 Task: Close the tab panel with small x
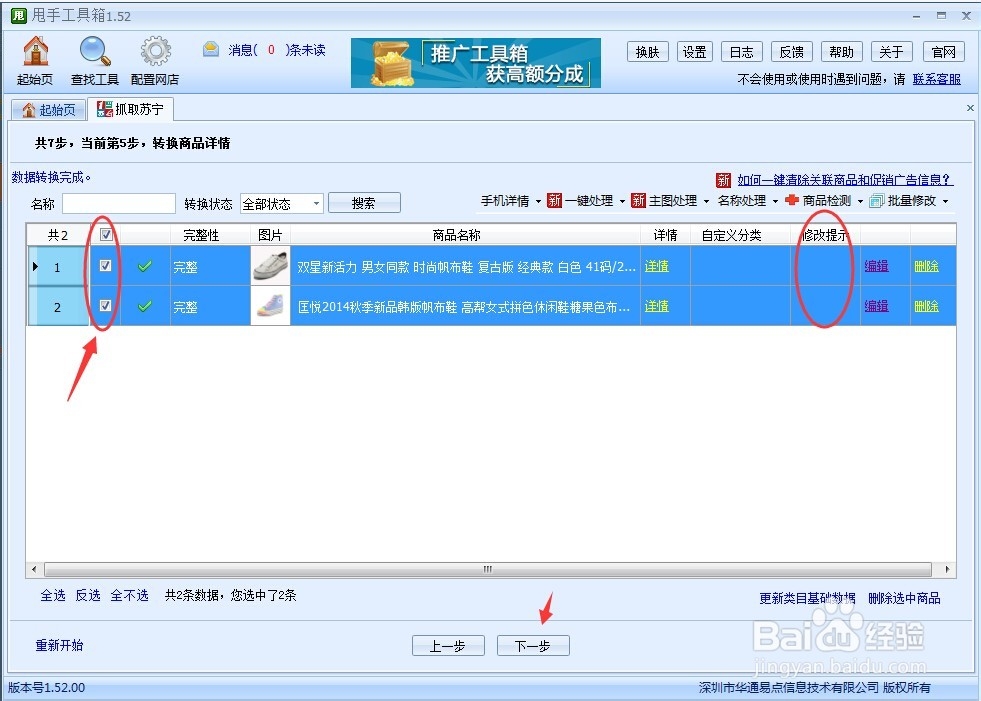970,108
